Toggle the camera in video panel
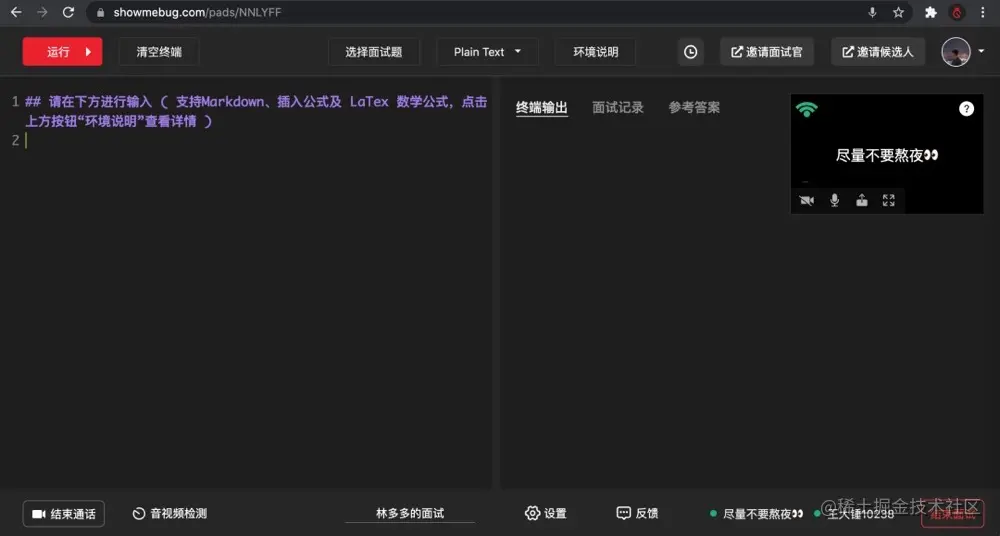 [x=807, y=200]
